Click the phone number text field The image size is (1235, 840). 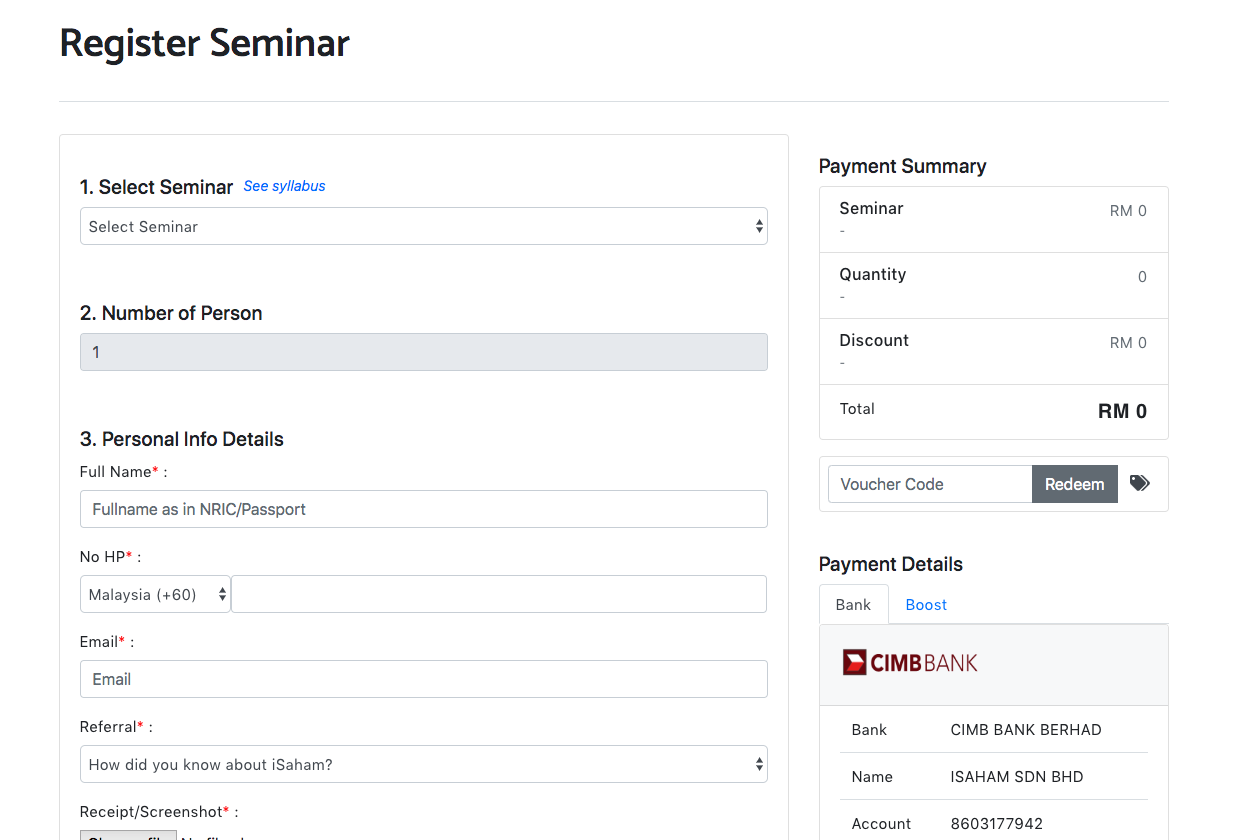click(498, 594)
